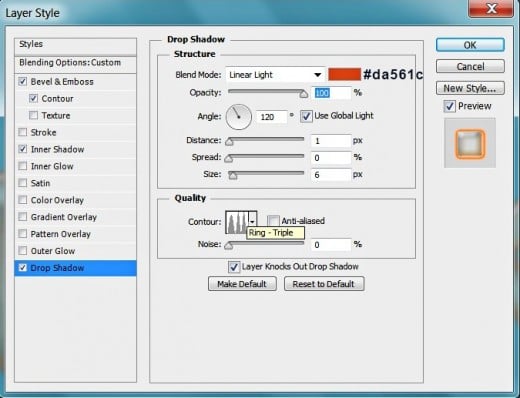Uncheck the Drop Shadow checkbox
Screen dimensions: 520x398
point(23,268)
